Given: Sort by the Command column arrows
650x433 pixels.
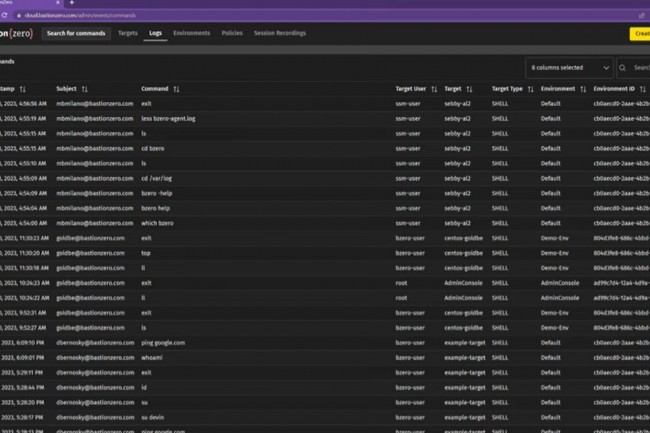Looking at the screenshot, I should click(176, 89).
